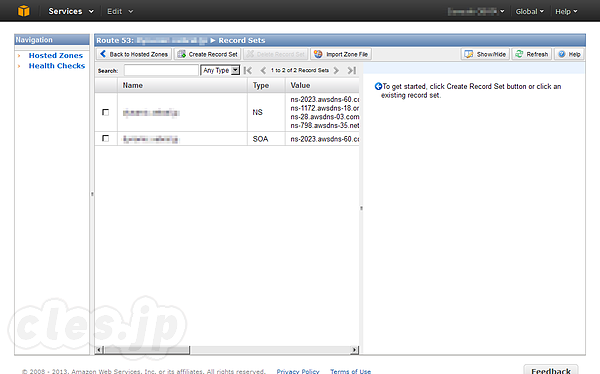The image size is (600, 374).
Task: Click Refresh button in toolbar
Action: point(532,54)
